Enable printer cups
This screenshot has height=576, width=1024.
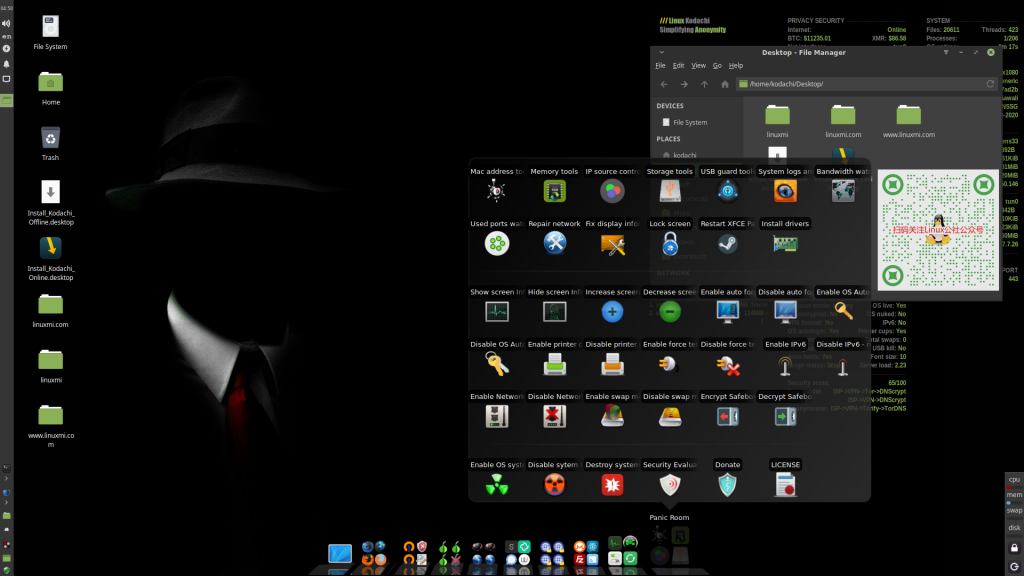[x=554, y=364]
